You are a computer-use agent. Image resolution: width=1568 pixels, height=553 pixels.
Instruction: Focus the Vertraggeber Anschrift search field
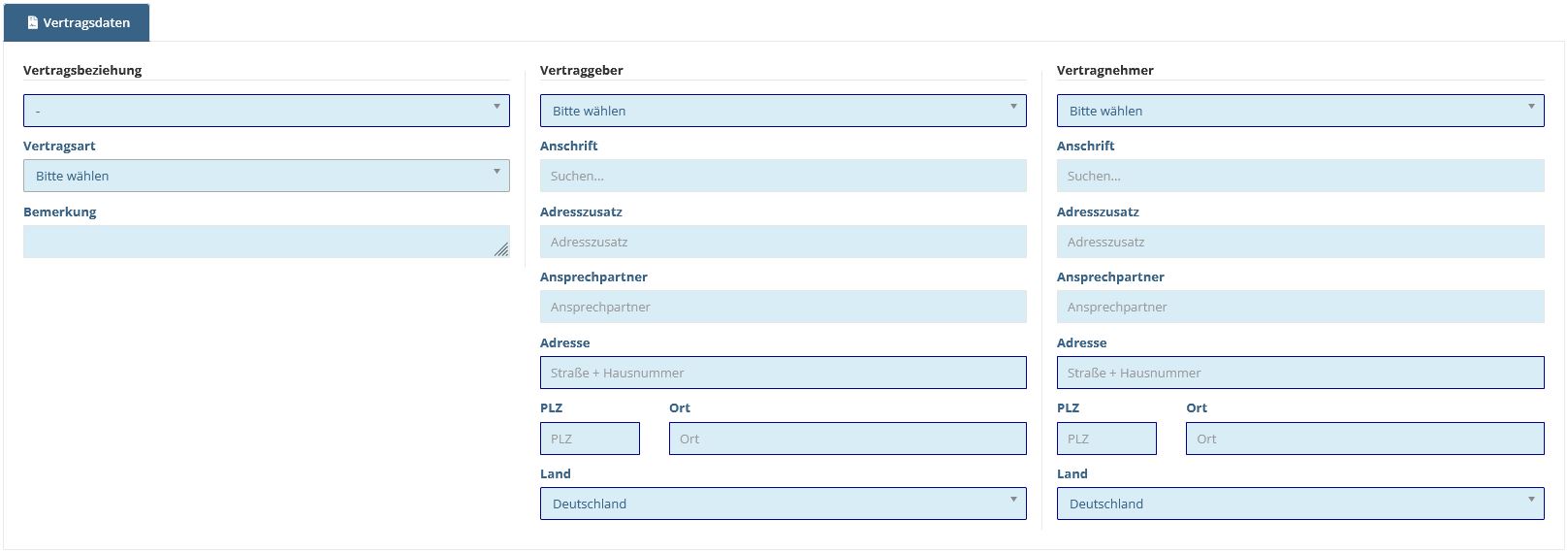pos(784,176)
